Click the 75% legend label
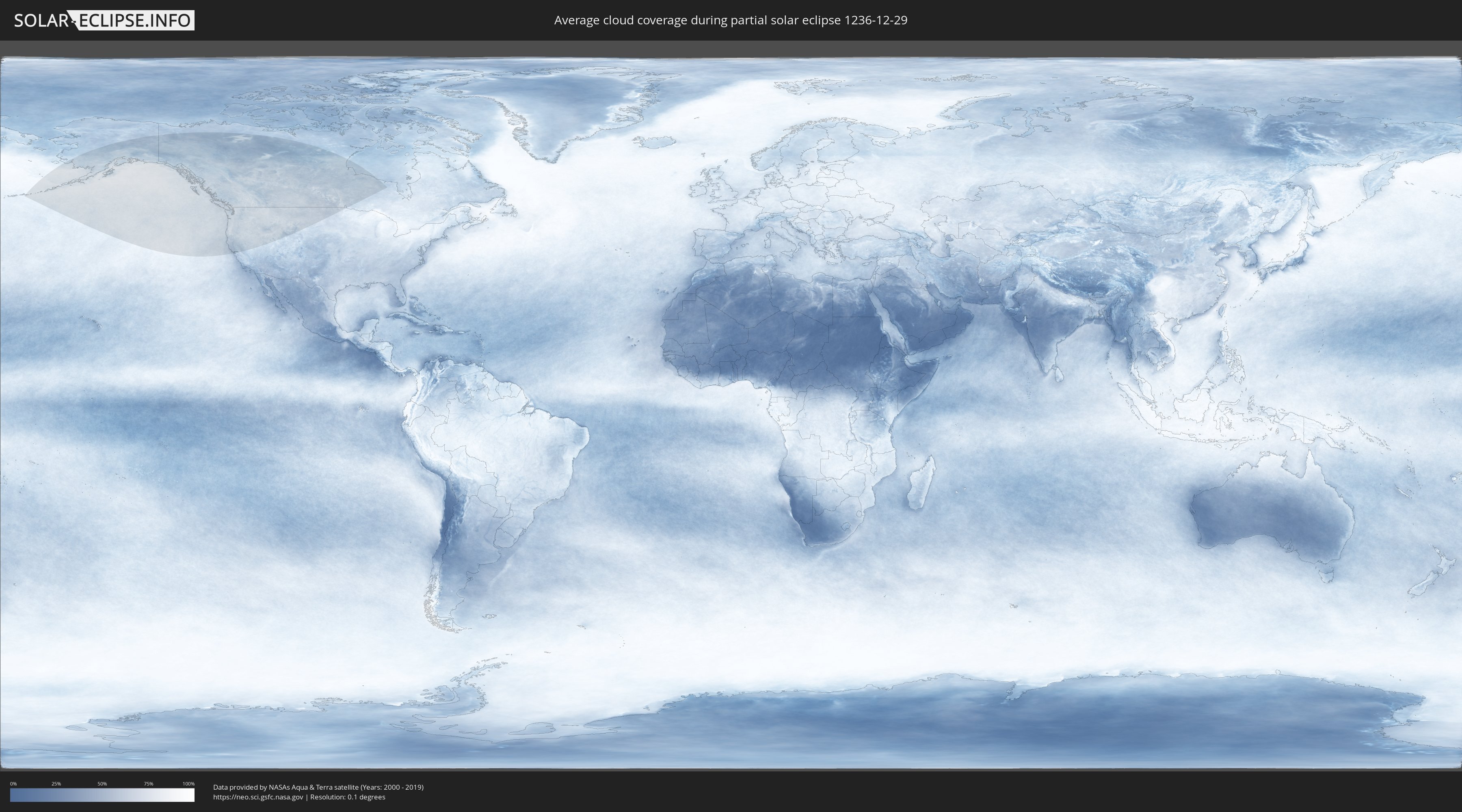The height and width of the screenshot is (812, 1462). click(148, 784)
